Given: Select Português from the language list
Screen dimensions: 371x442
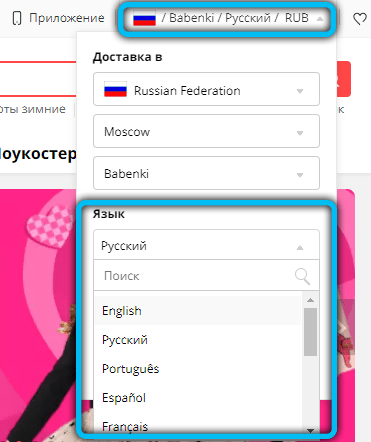Looking at the screenshot, I should [x=198, y=369].
